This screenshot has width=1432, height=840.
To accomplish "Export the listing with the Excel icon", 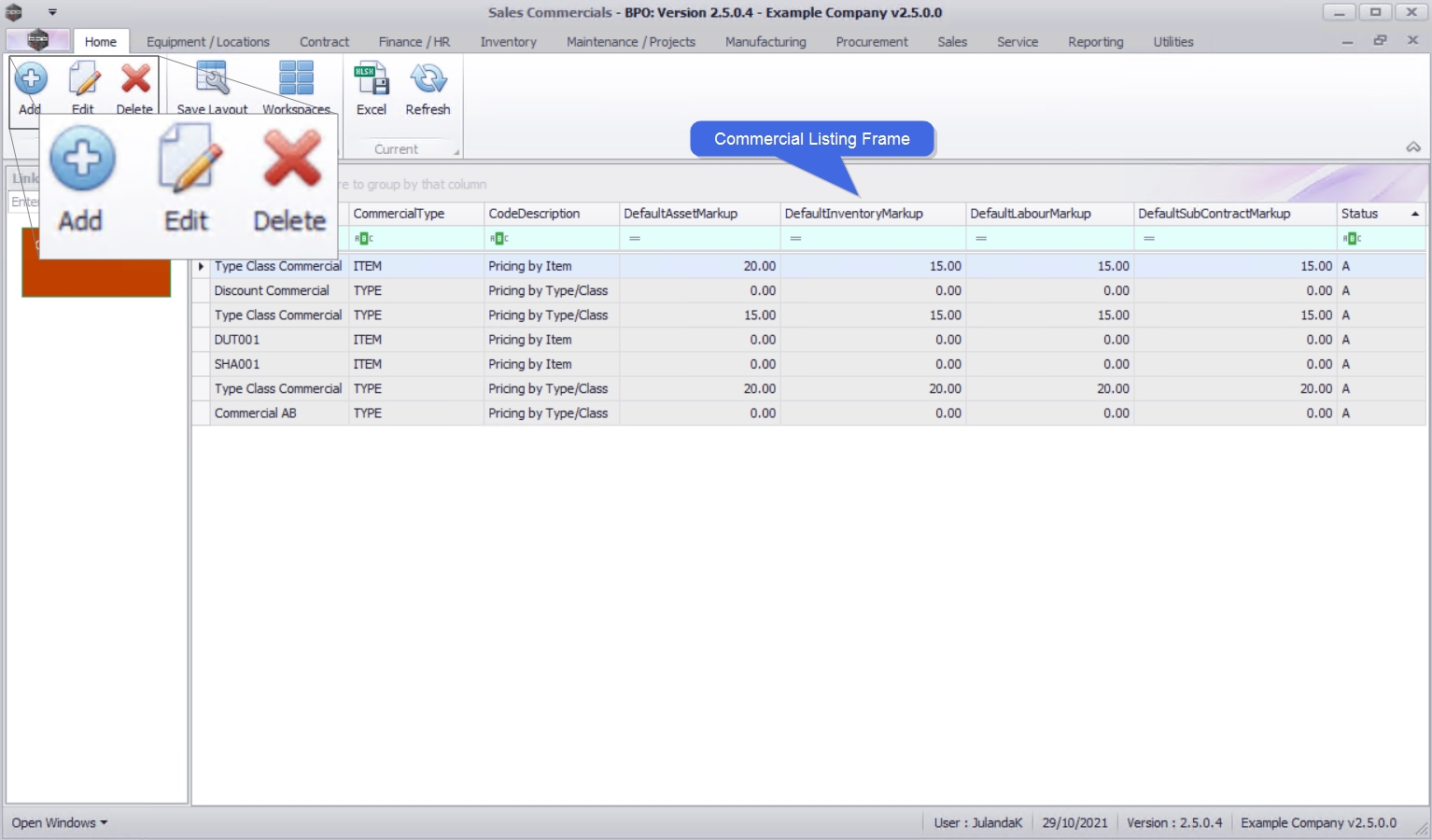I will point(372,78).
